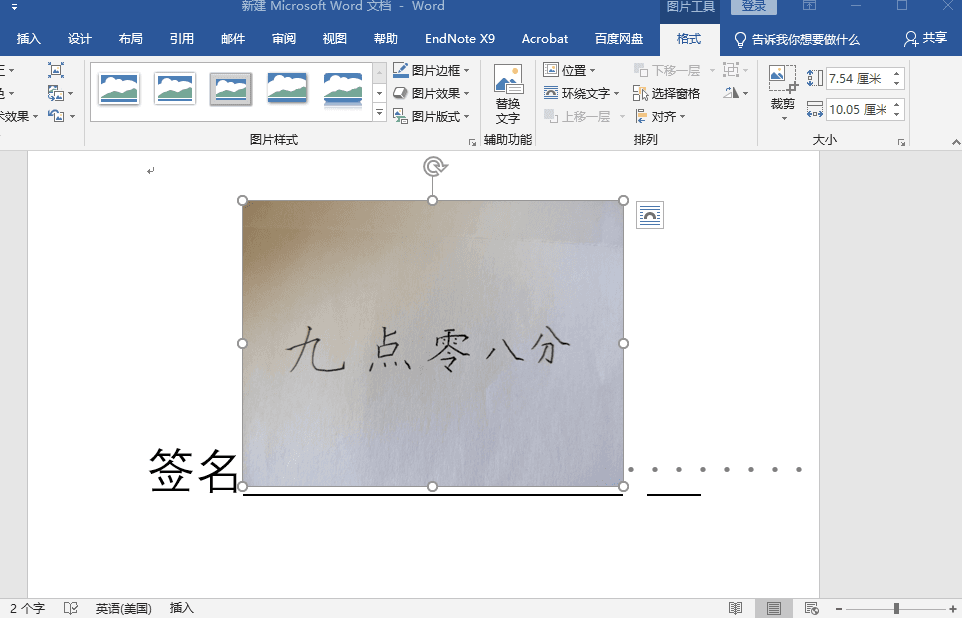Viewport: 962px width, 618px height.
Task: Switch to Read Mode view
Action: [736, 608]
